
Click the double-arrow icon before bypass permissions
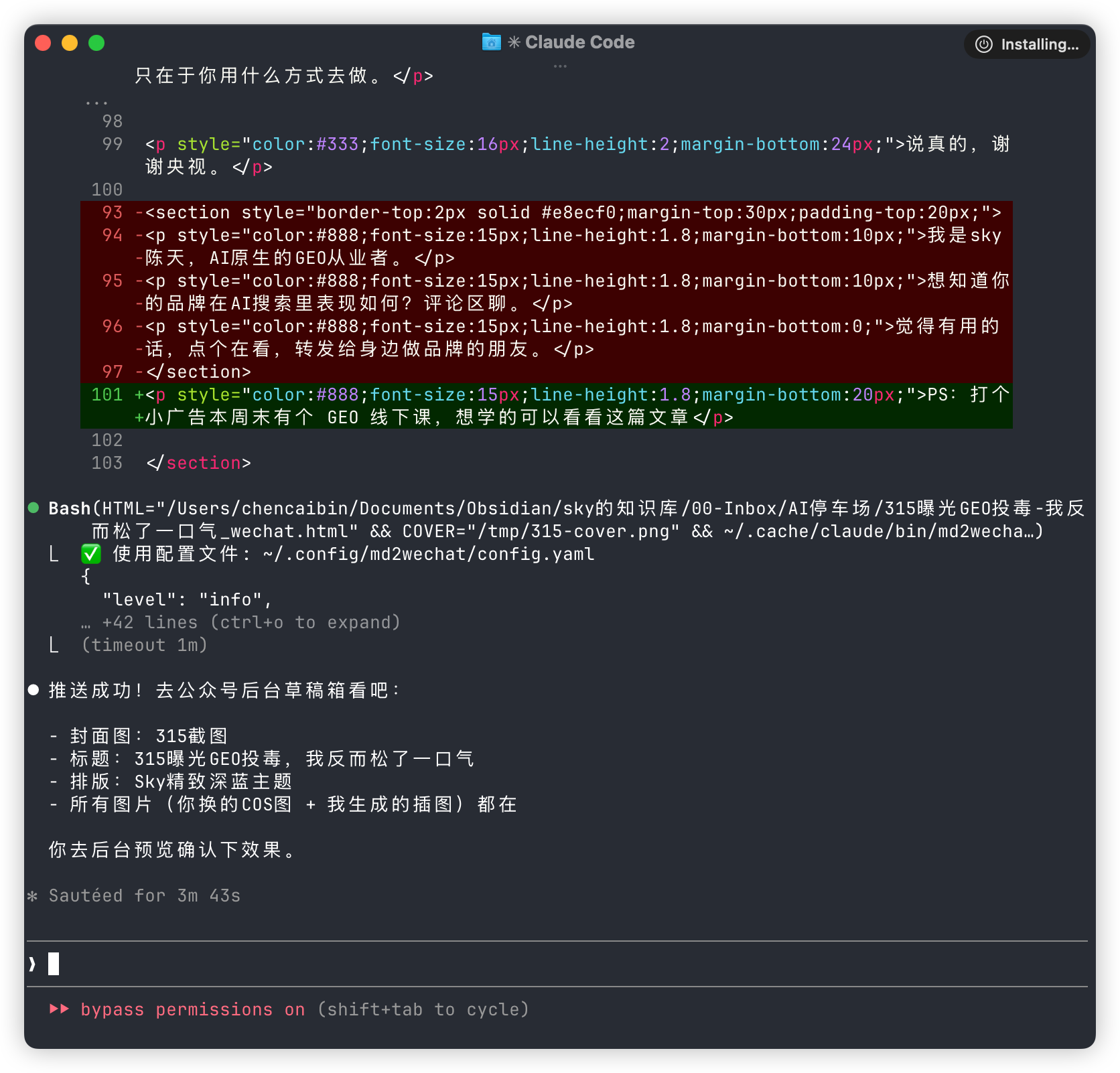tap(60, 1009)
